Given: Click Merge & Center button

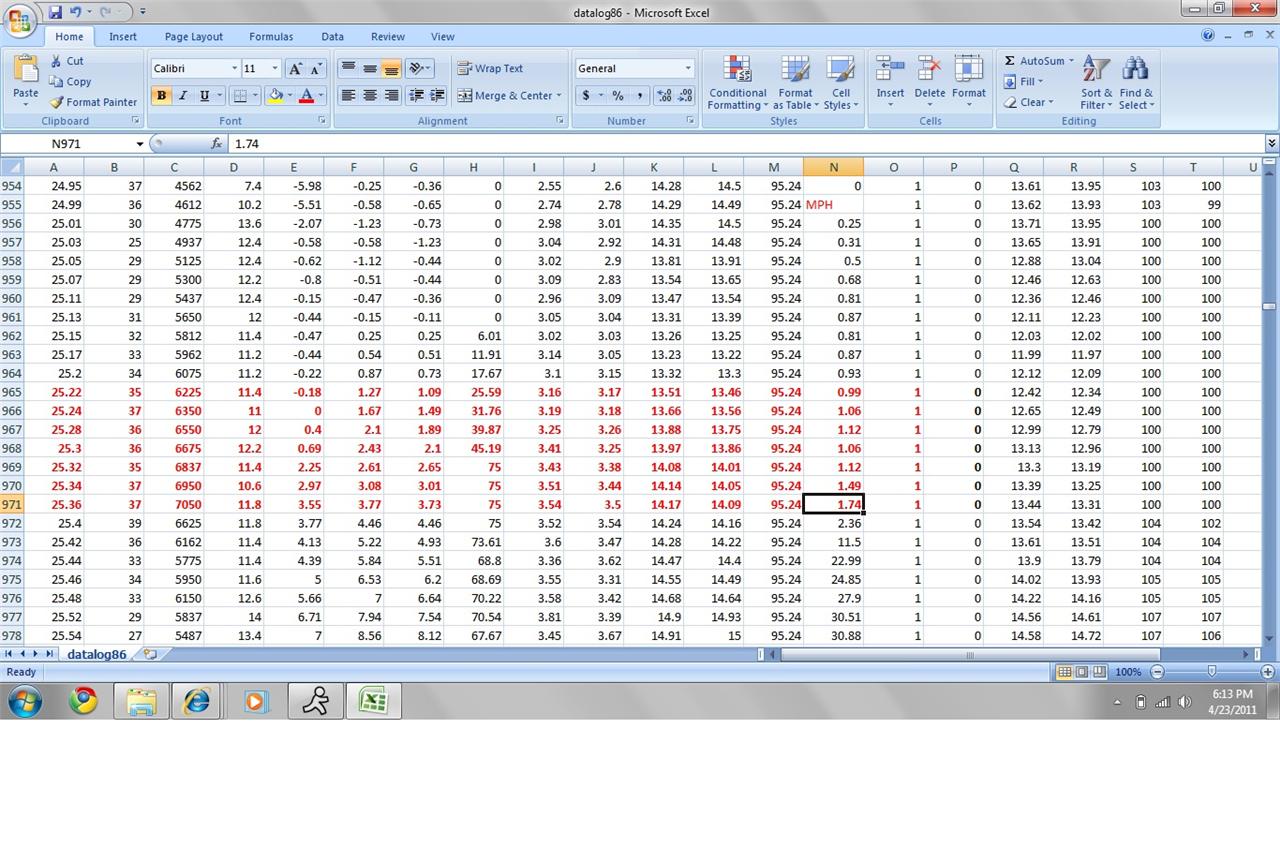Looking at the screenshot, I should click(x=505, y=96).
